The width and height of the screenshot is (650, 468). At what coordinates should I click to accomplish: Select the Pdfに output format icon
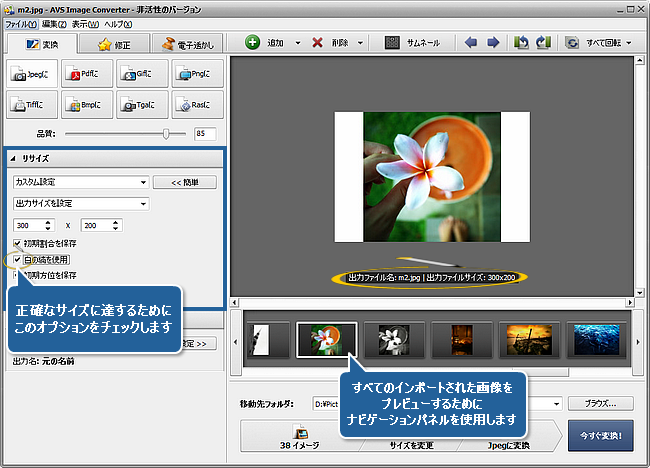click(86, 73)
